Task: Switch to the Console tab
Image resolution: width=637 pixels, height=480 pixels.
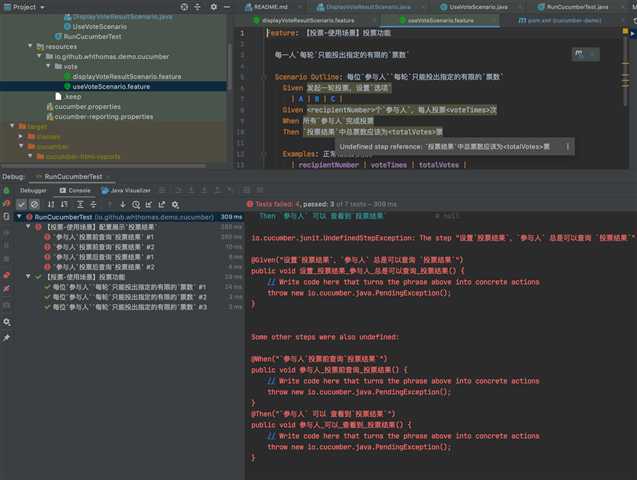Action: pyautogui.click(x=77, y=189)
